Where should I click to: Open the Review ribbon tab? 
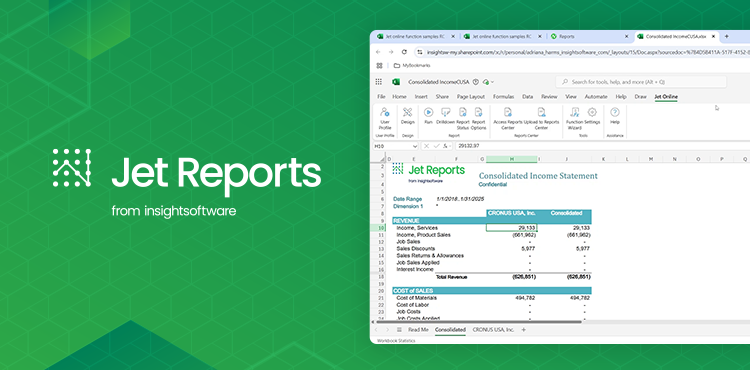click(x=549, y=97)
